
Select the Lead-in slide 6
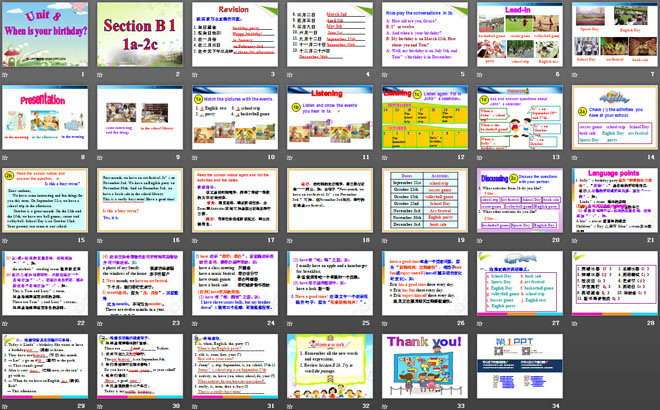click(519, 34)
